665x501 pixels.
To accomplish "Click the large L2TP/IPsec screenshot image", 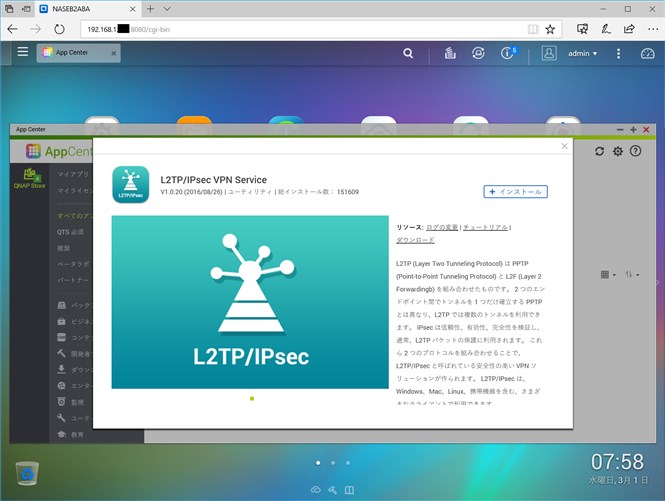I will 250,302.
